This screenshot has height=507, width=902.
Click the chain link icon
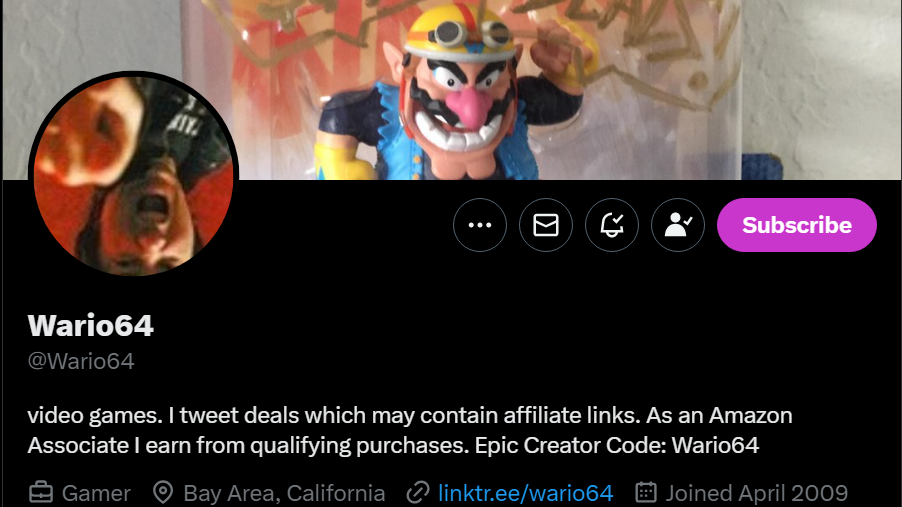418,493
